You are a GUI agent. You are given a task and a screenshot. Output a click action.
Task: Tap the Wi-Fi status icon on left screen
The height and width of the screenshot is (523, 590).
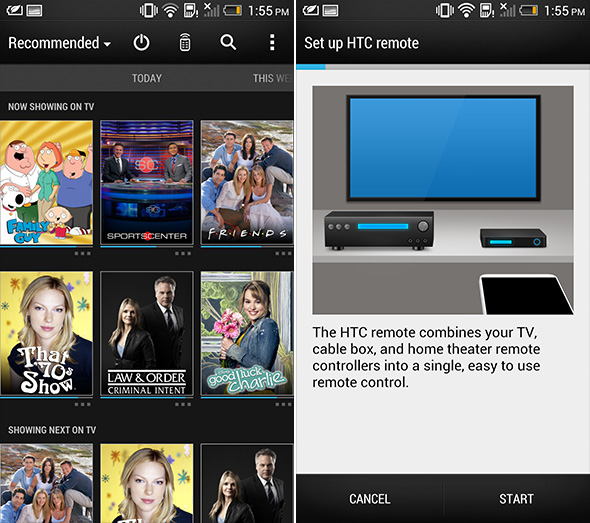tap(170, 11)
